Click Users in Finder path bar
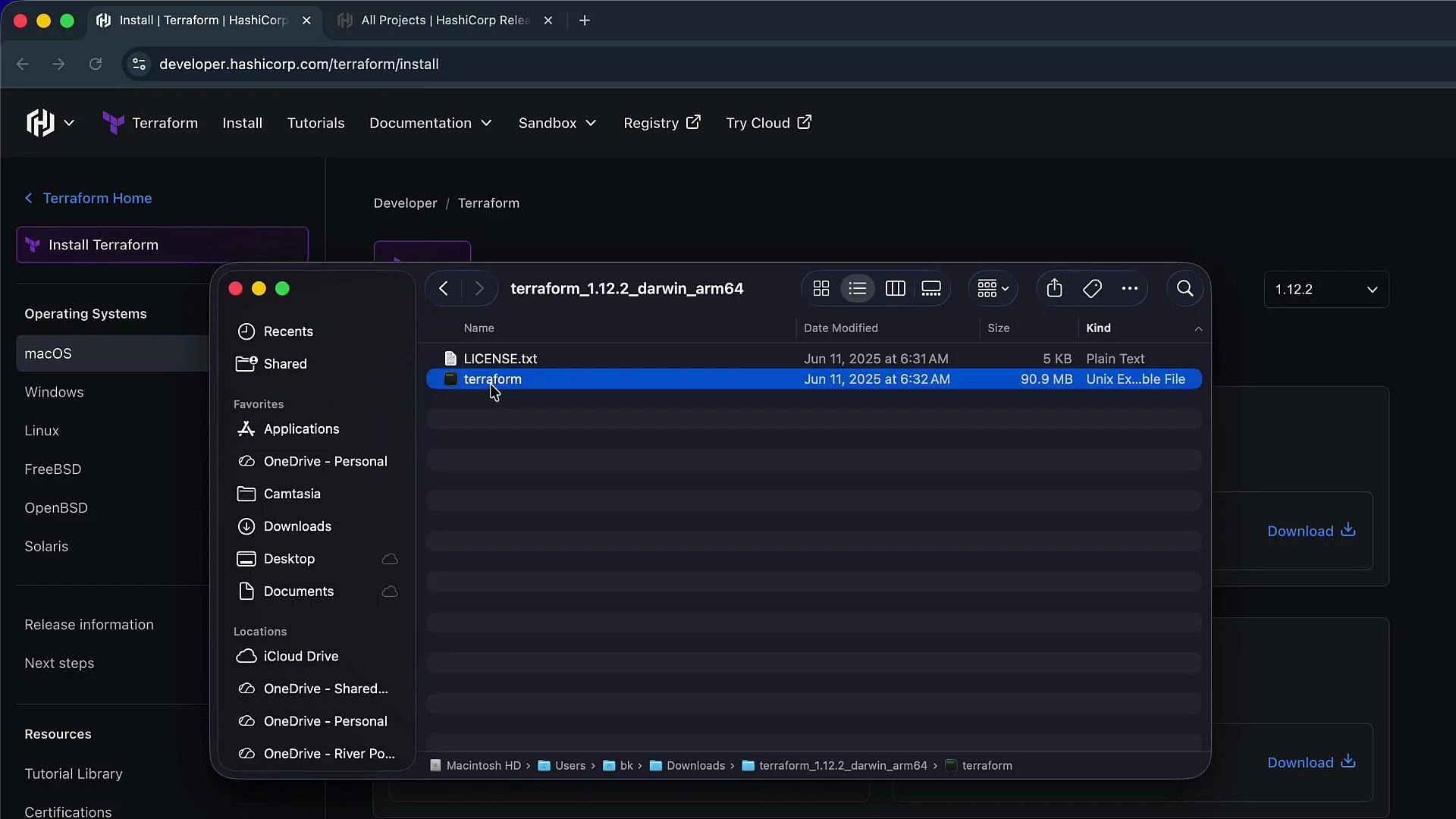This screenshot has height=819, width=1456. pos(562,766)
